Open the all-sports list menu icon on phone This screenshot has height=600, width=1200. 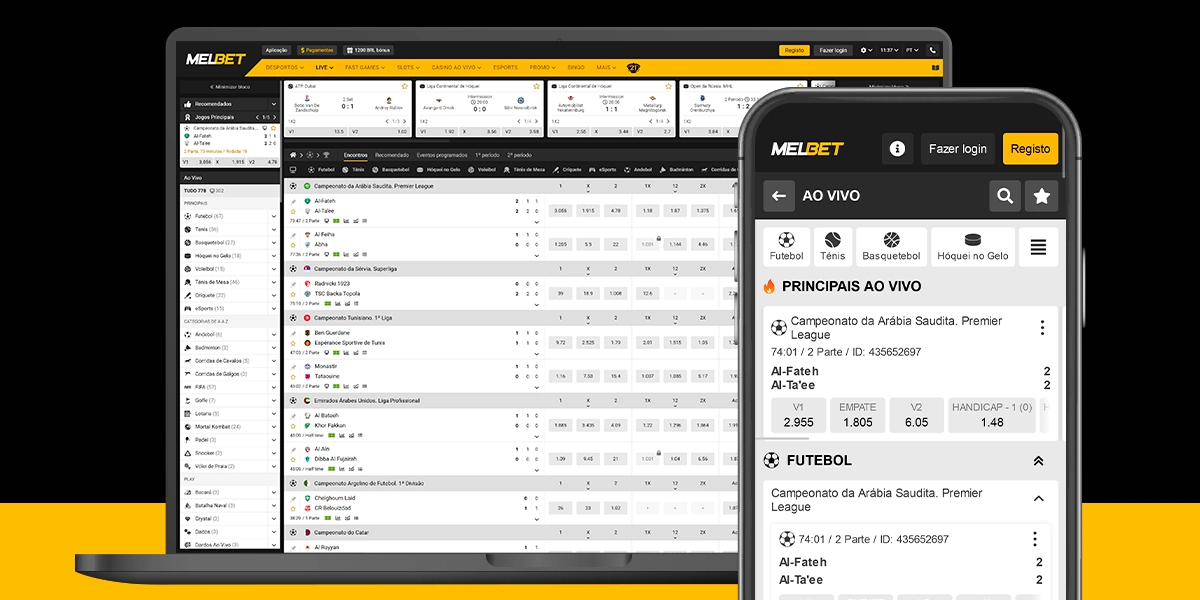pyautogui.click(x=1038, y=247)
